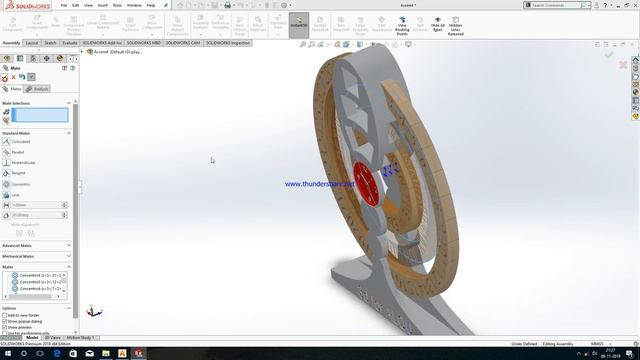Click Hide All Types icon
Image resolution: width=640 pixels, height=360 pixels.
click(x=438, y=24)
